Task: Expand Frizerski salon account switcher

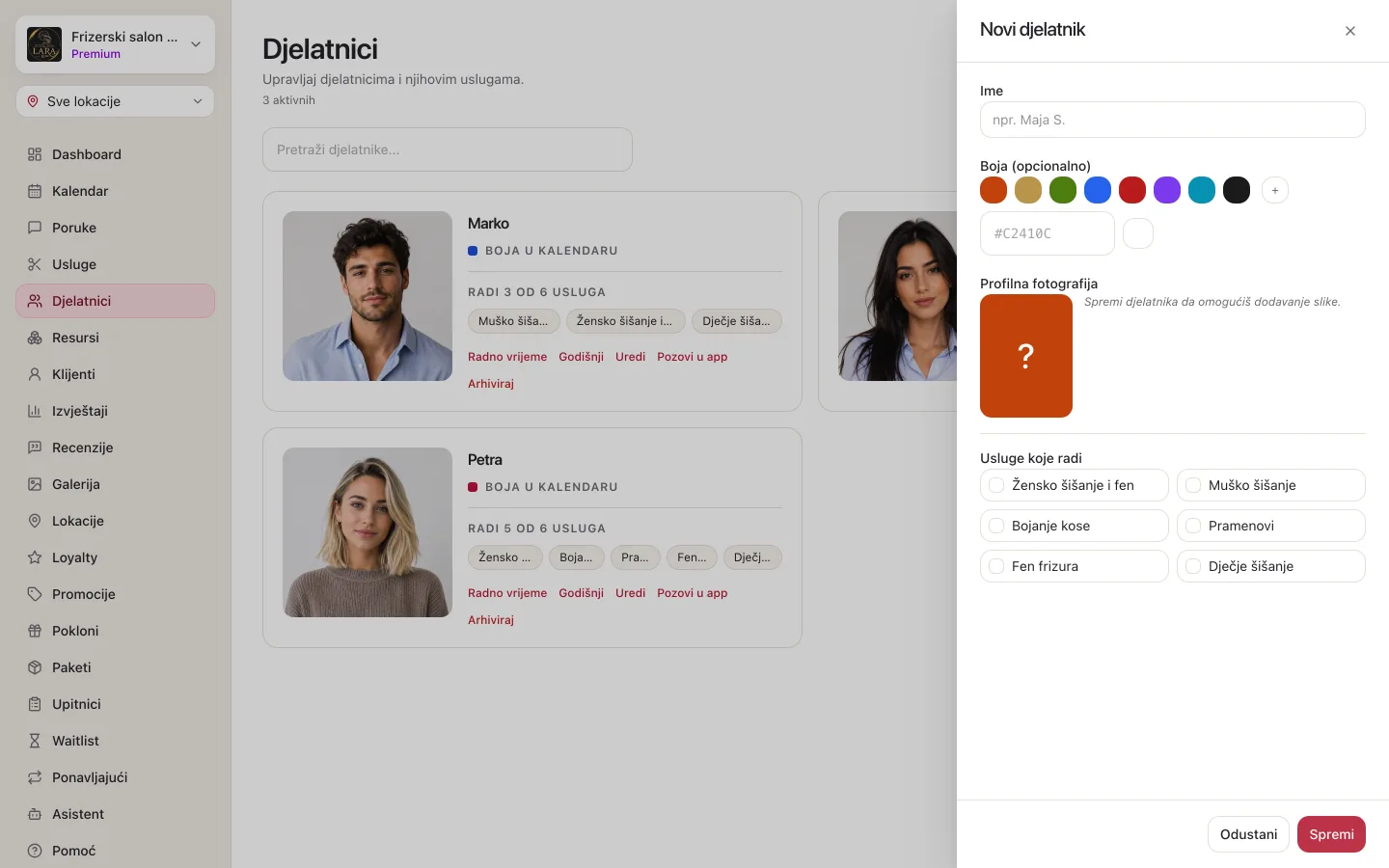Action: (115, 44)
